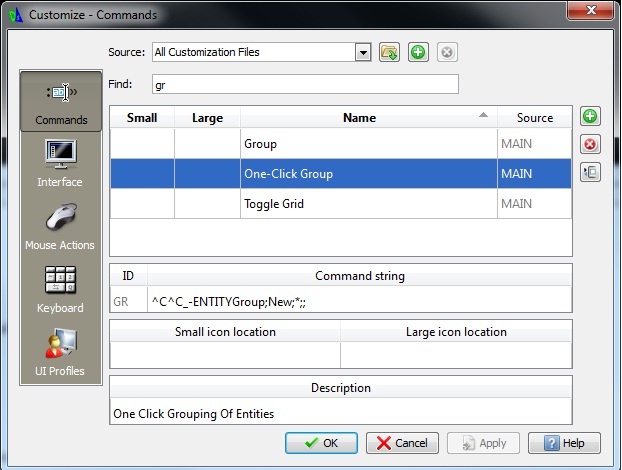Screen dimensions: 622x470
Task: Click MAIN source cell in Toggle Grid row
Action: 534,203
